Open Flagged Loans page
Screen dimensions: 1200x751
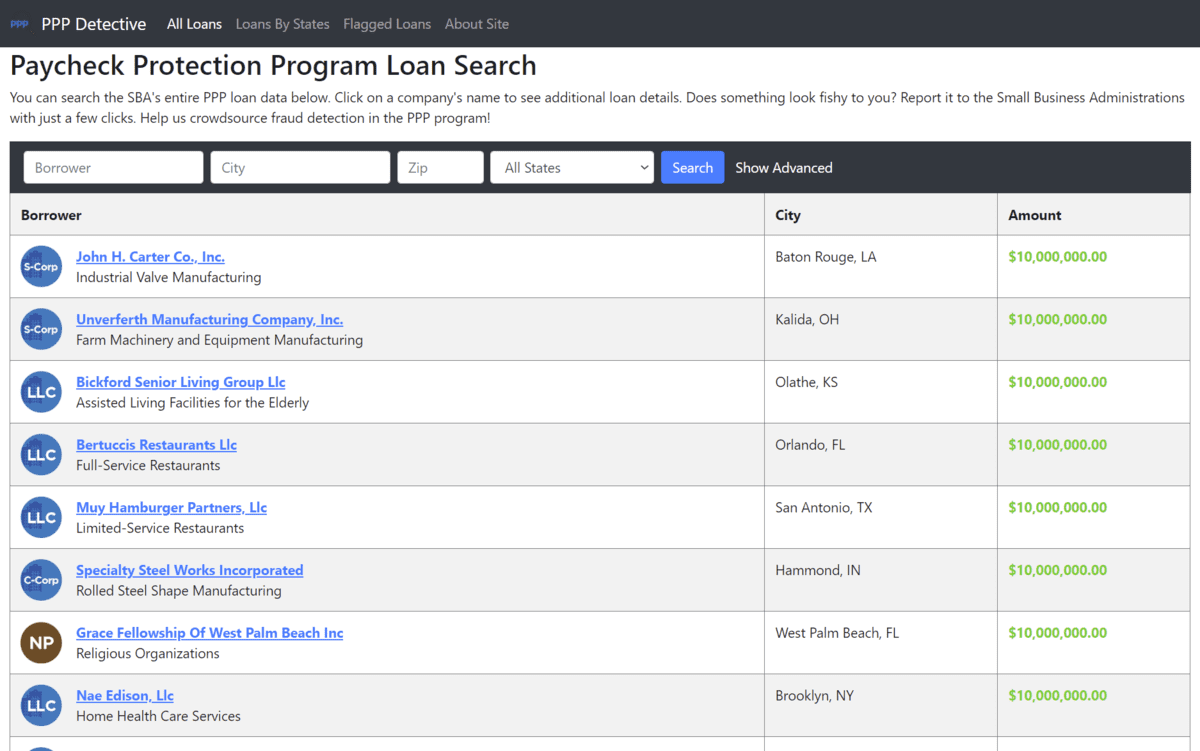387,24
